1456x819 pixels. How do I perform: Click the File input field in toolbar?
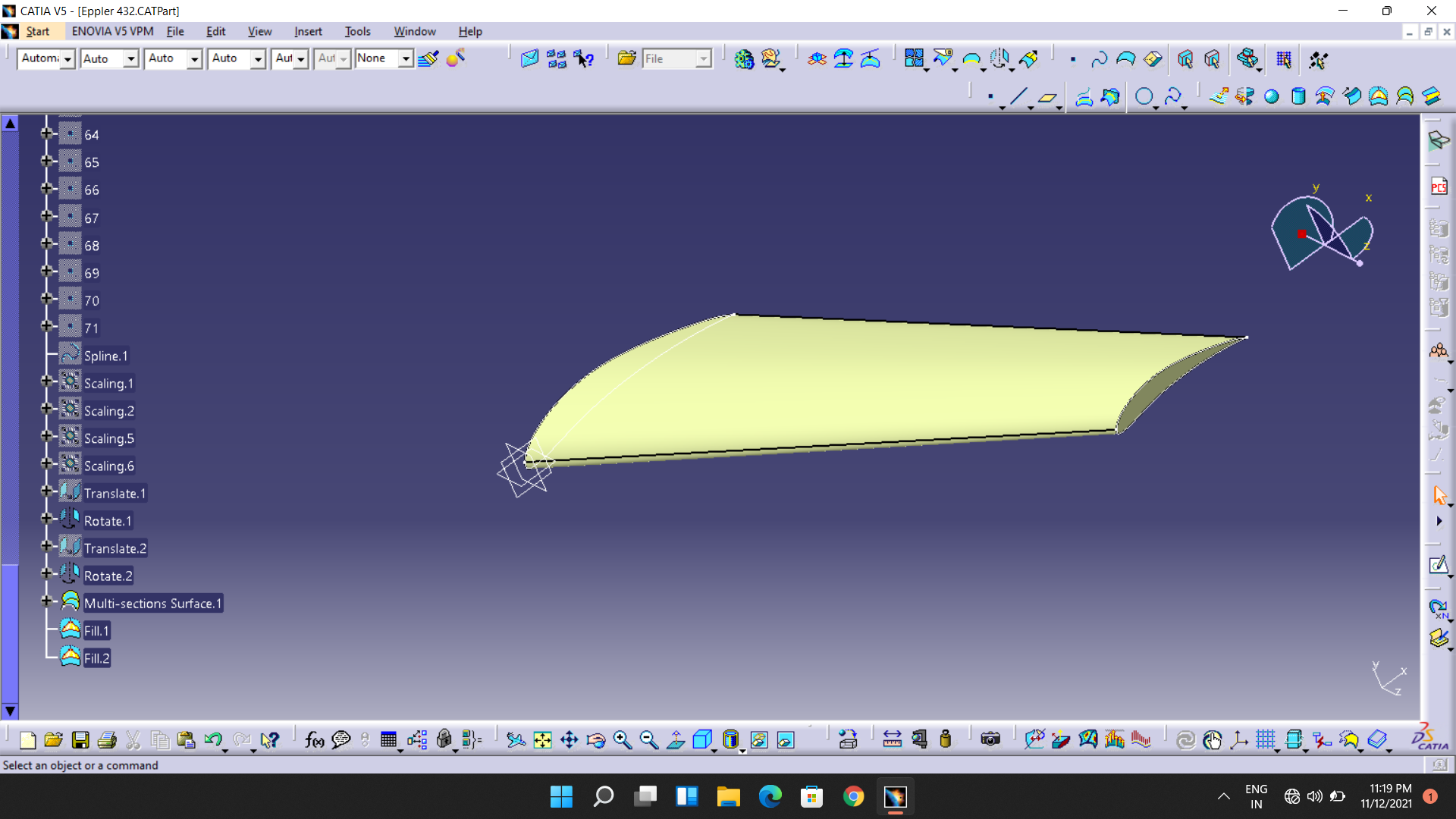pos(670,58)
